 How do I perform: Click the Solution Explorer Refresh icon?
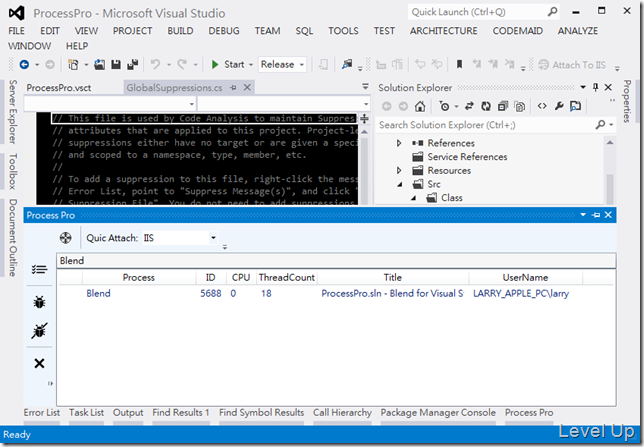pos(486,106)
